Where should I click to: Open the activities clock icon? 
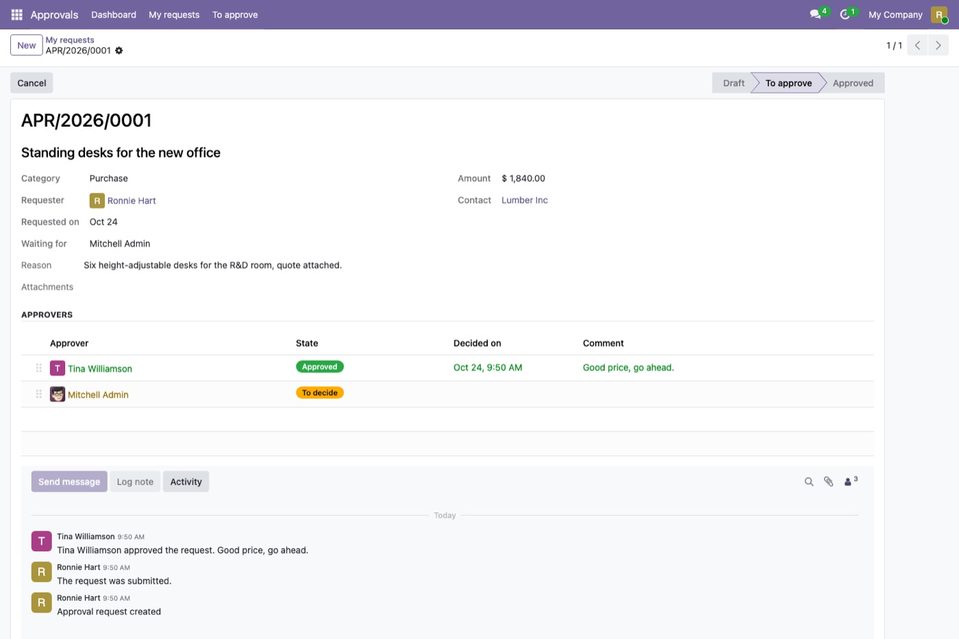tap(845, 14)
